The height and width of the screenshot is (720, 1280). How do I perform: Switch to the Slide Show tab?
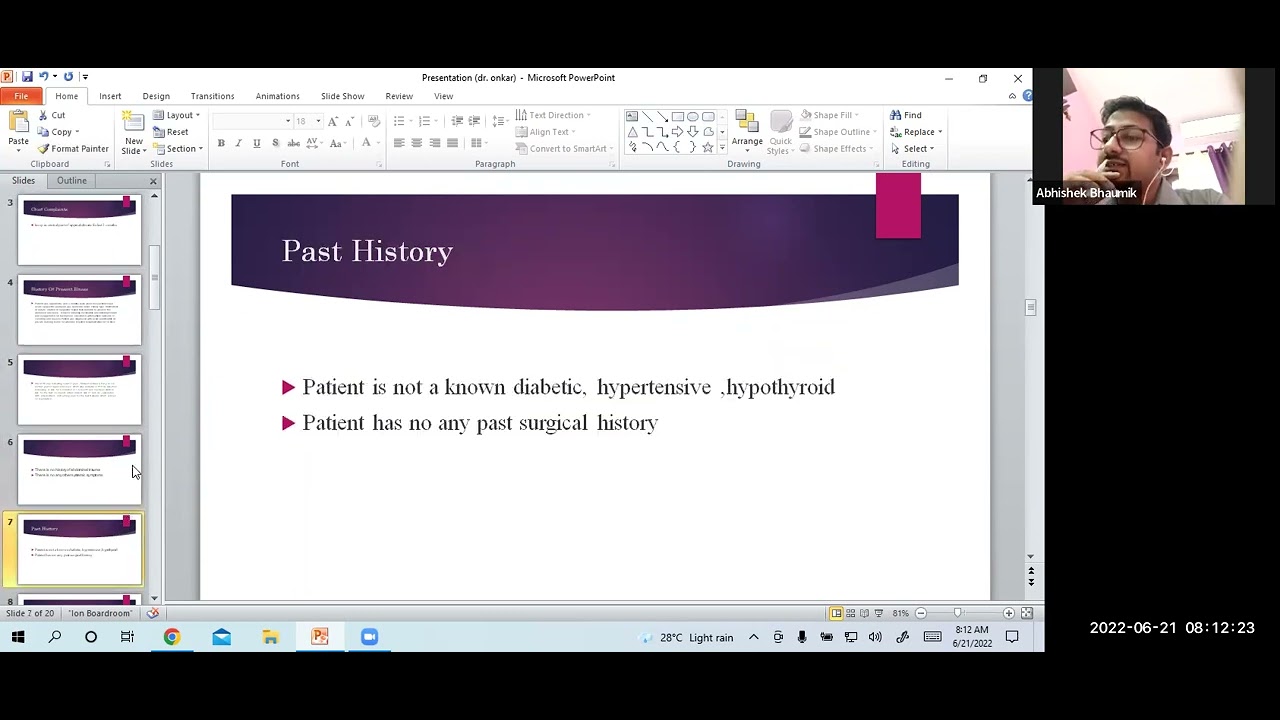click(342, 96)
